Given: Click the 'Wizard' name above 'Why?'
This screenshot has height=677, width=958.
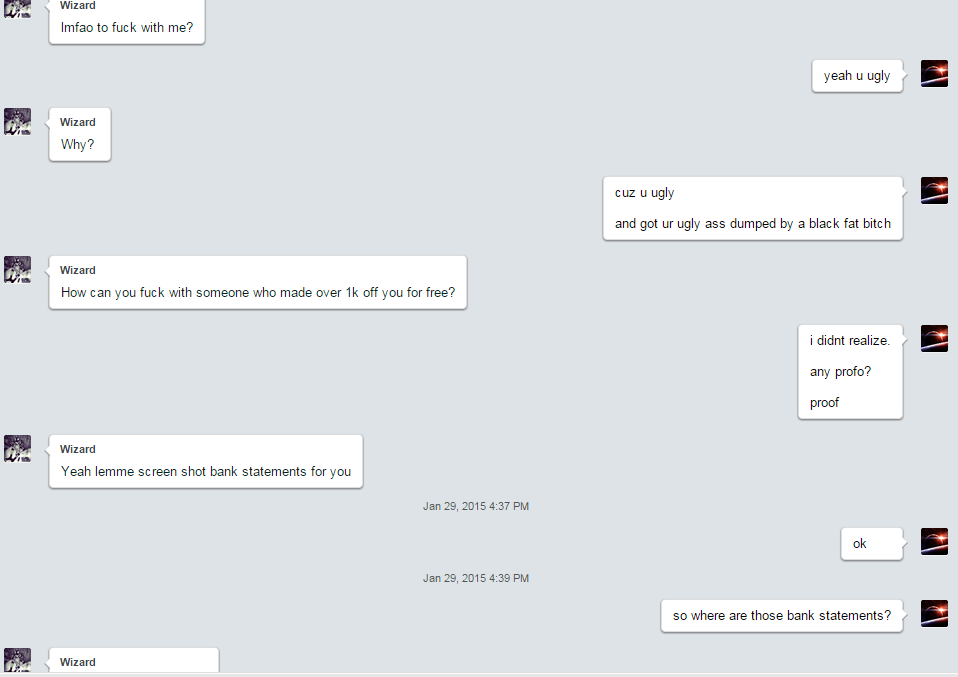Looking at the screenshot, I should pyautogui.click(x=78, y=122).
